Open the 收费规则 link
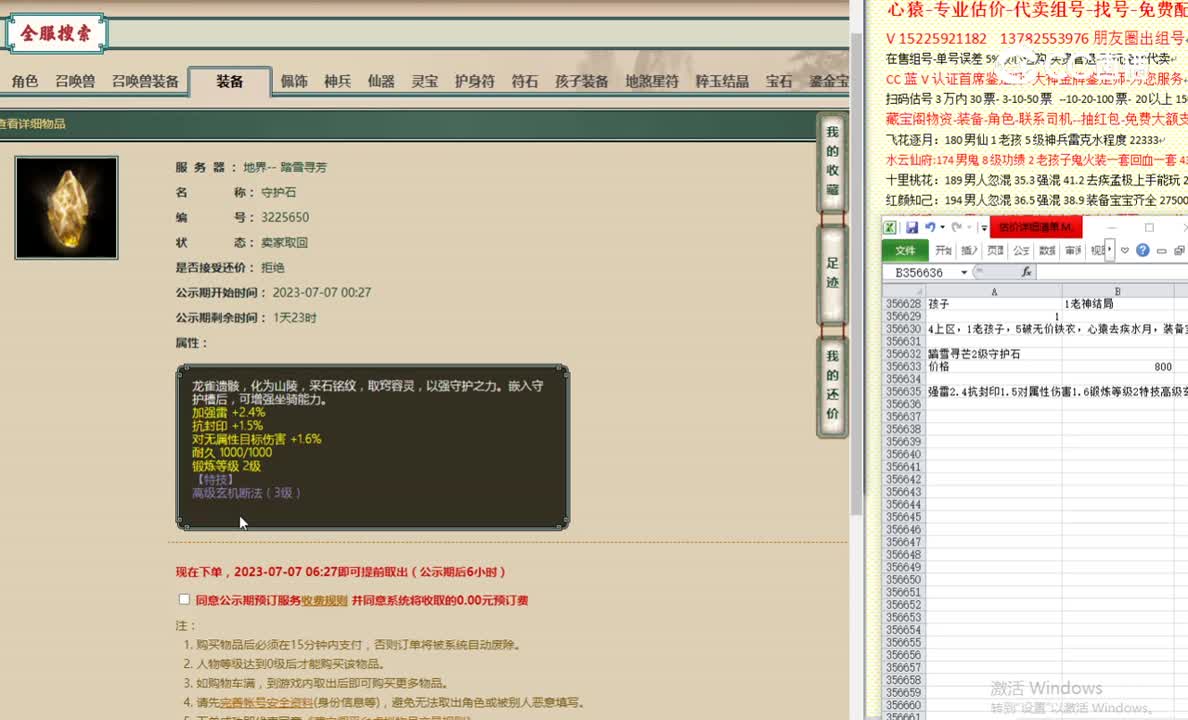This screenshot has height=720, width=1188. coord(324,600)
